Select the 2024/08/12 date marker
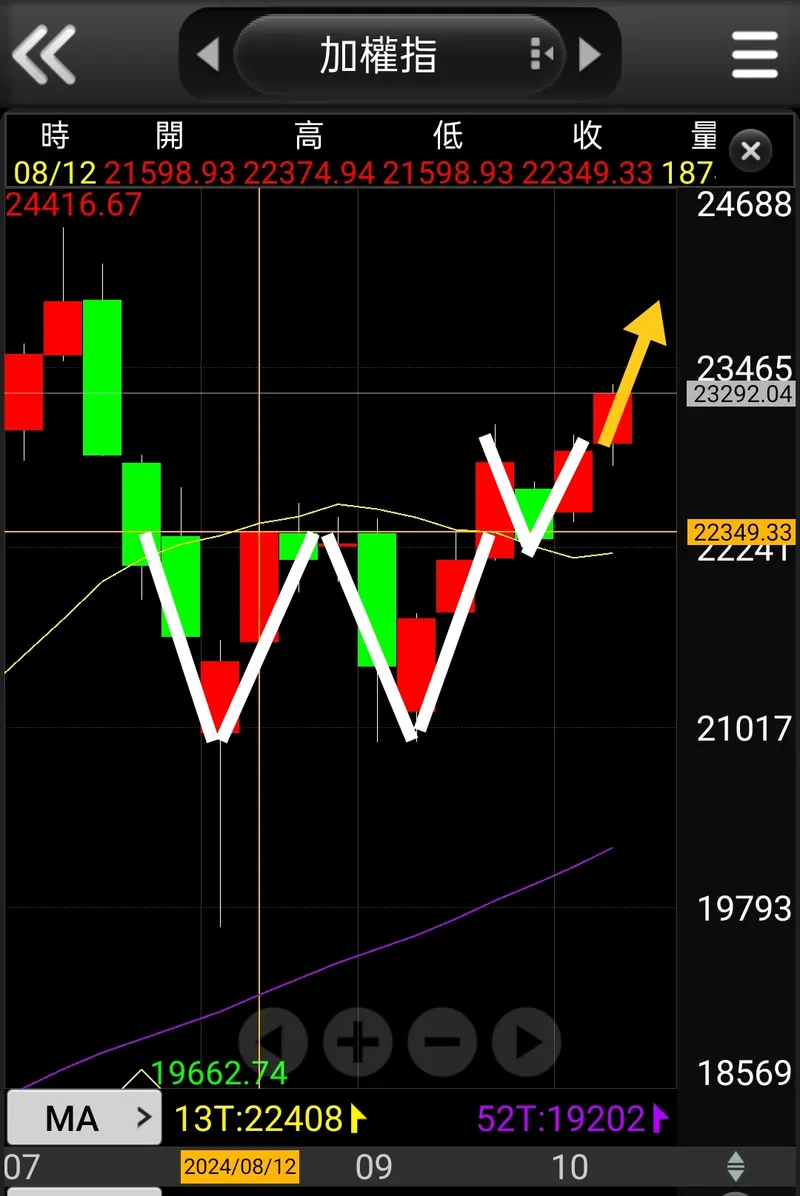800x1196 pixels. [x=239, y=1166]
